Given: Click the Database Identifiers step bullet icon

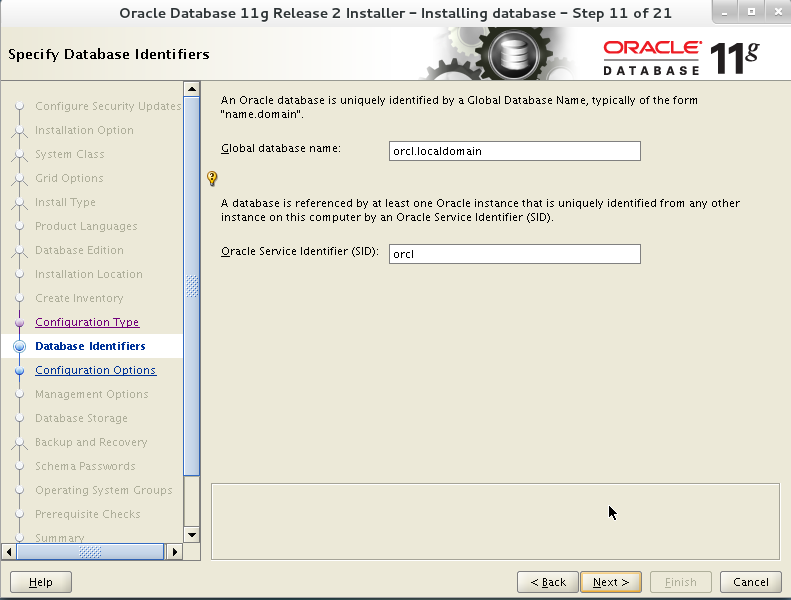Looking at the screenshot, I should 19,346.
